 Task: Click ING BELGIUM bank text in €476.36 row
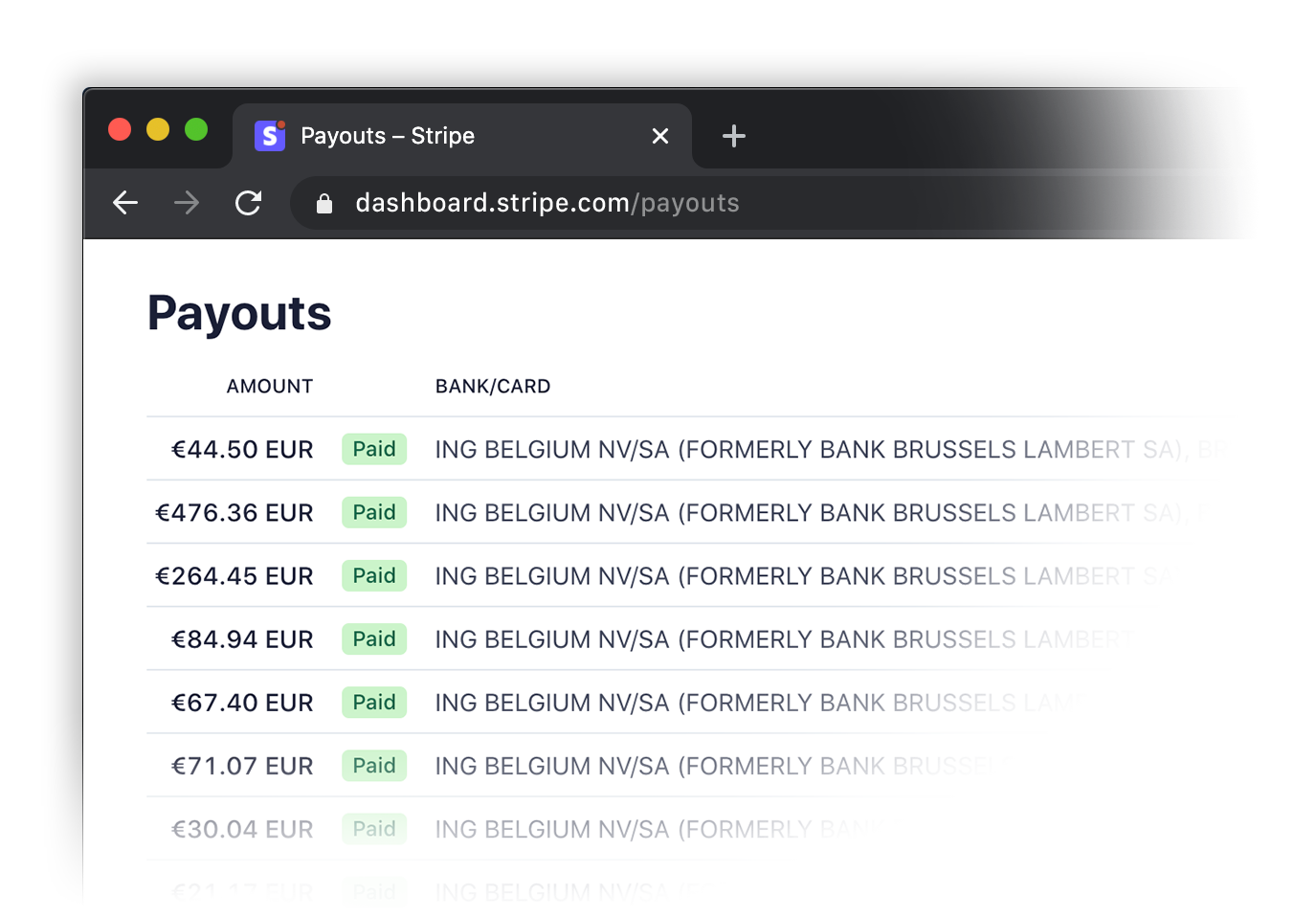point(818,512)
